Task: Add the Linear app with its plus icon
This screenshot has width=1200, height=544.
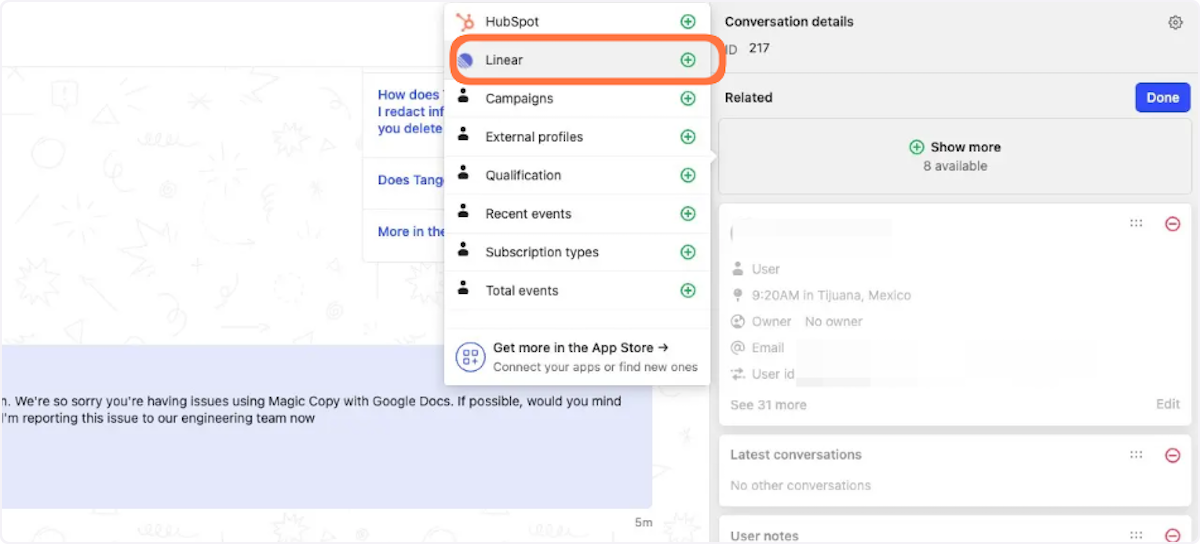Action: coord(688,60)
